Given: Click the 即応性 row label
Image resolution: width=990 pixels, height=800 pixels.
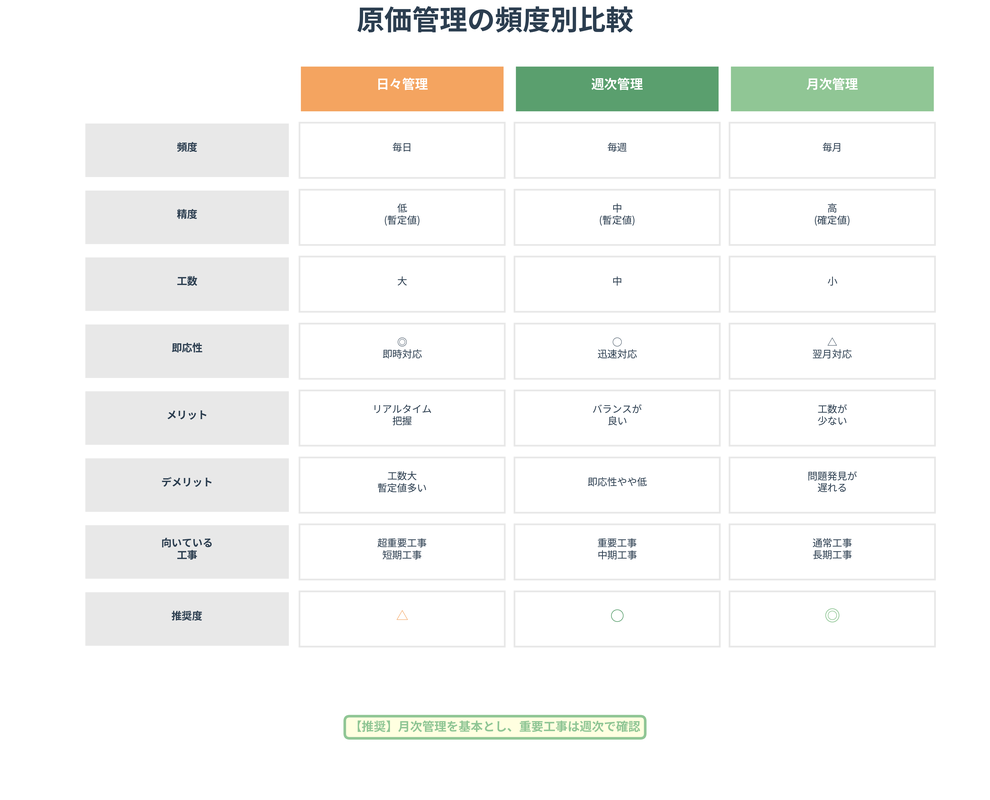Looking at the screenshot, I should click(x=187, y=351).
